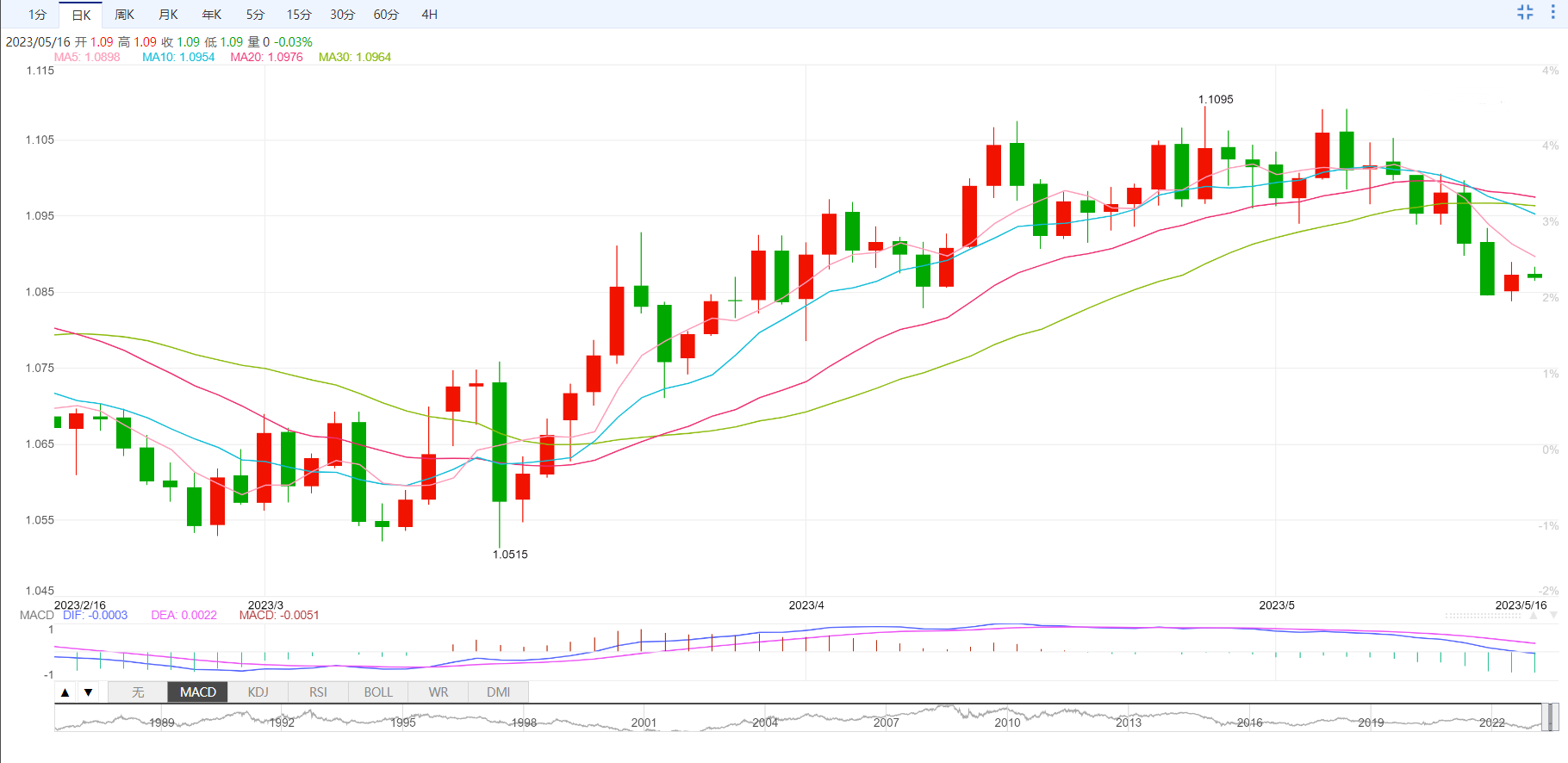Click the black up arrow beside indicator tabs
This screenshot has width=1568, height=763.
(x=65, y=692)
